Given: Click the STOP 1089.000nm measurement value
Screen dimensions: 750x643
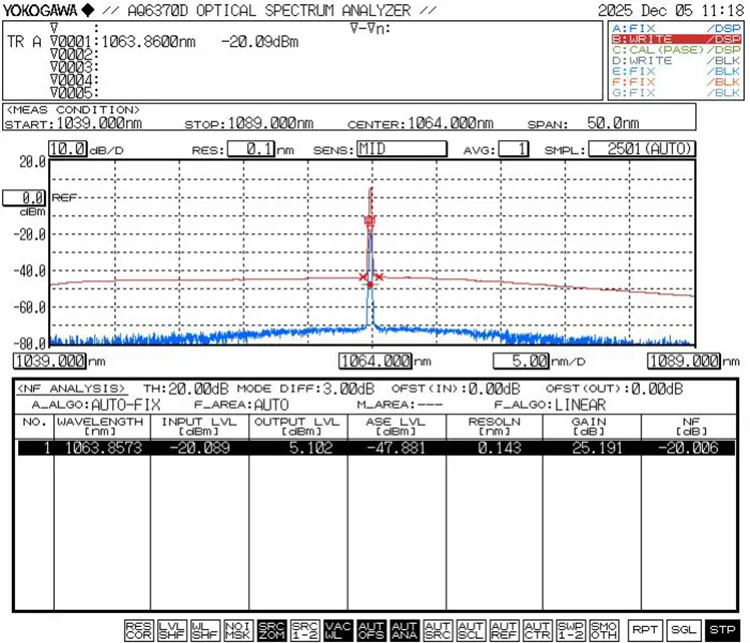Looking at the screenshot, I should tap(270, 123).
